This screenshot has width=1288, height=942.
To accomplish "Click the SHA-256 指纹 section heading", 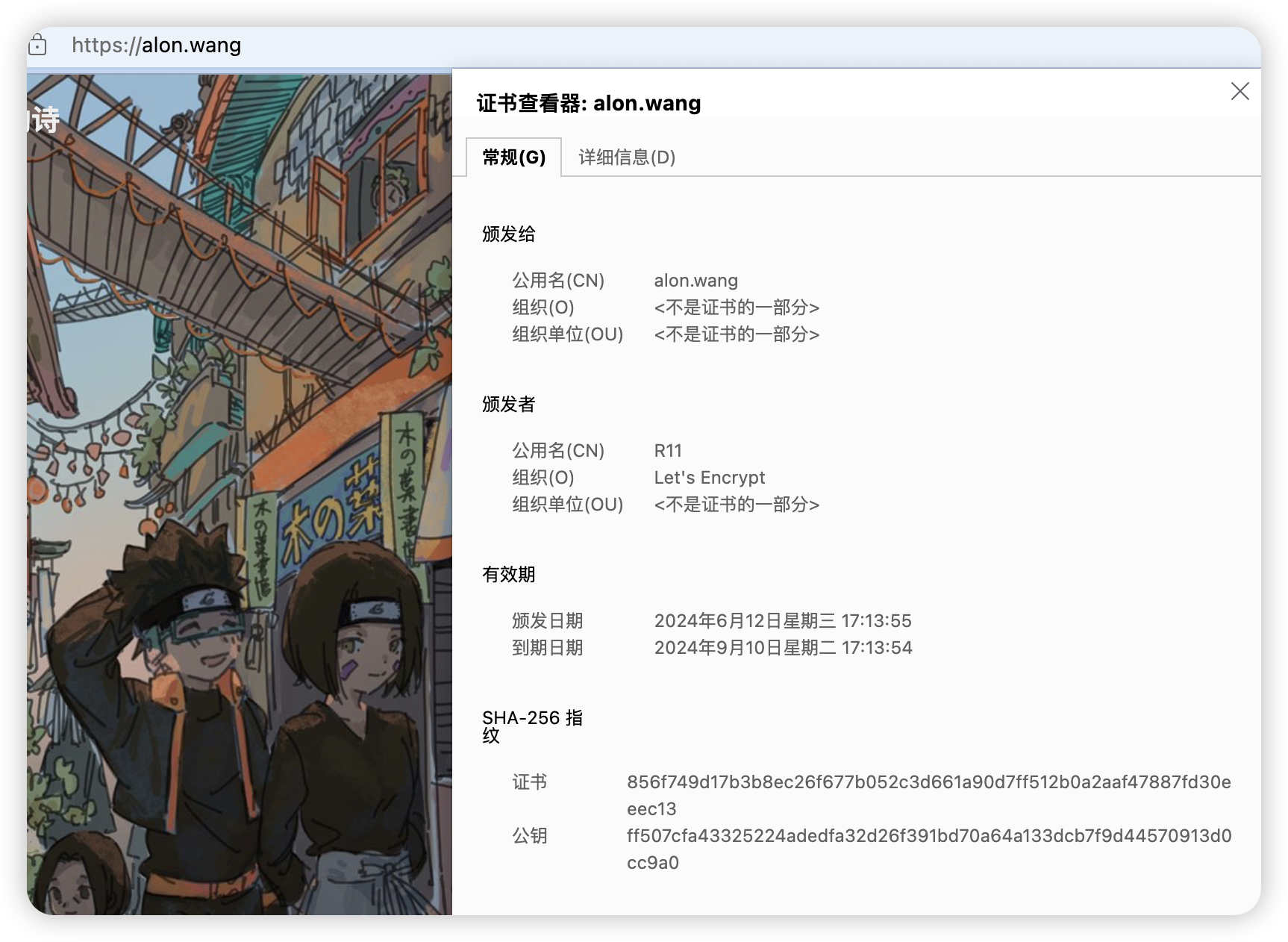I will click(531, 726).
